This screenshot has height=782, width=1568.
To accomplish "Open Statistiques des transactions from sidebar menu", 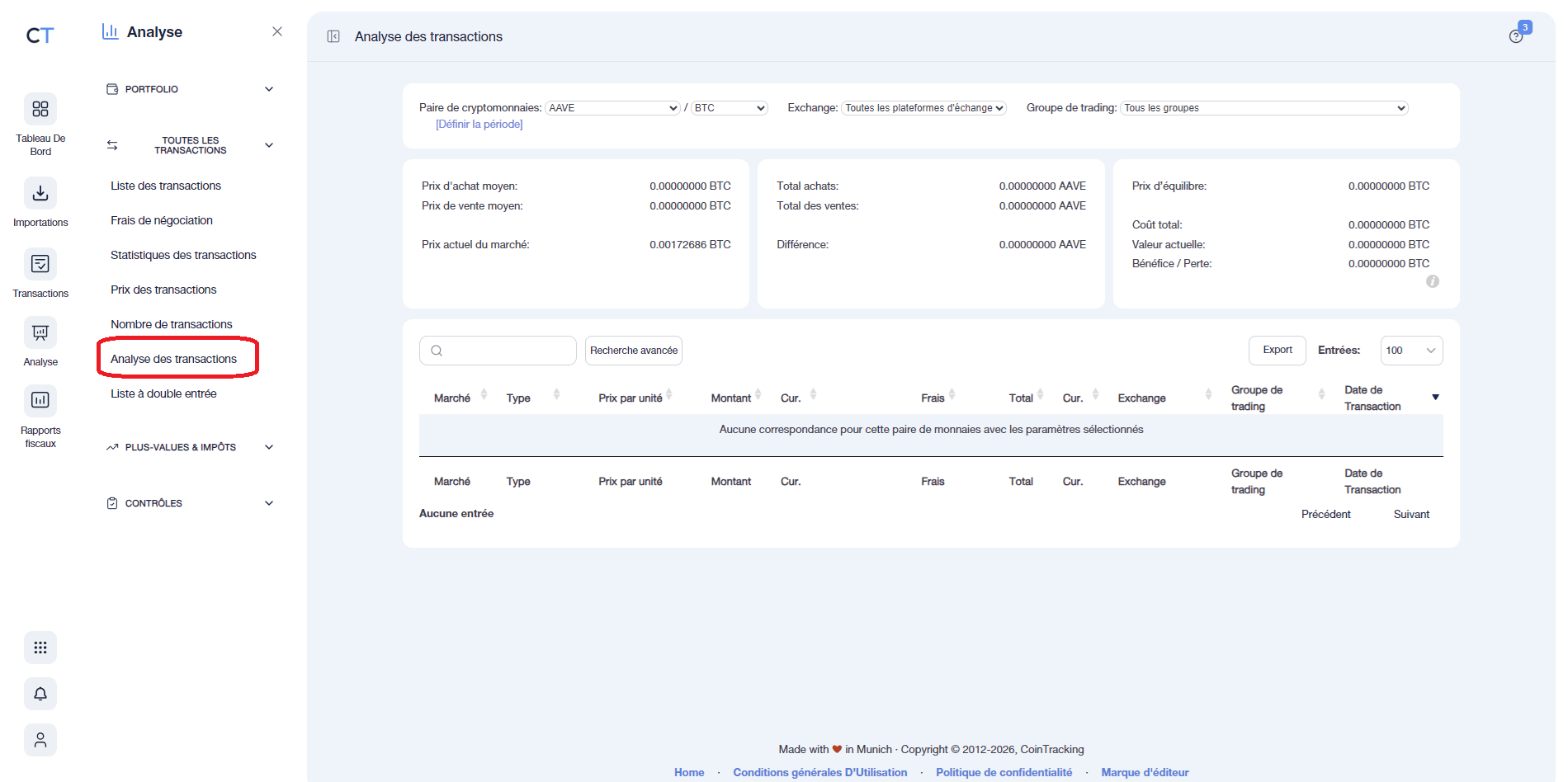I will 182,255.
